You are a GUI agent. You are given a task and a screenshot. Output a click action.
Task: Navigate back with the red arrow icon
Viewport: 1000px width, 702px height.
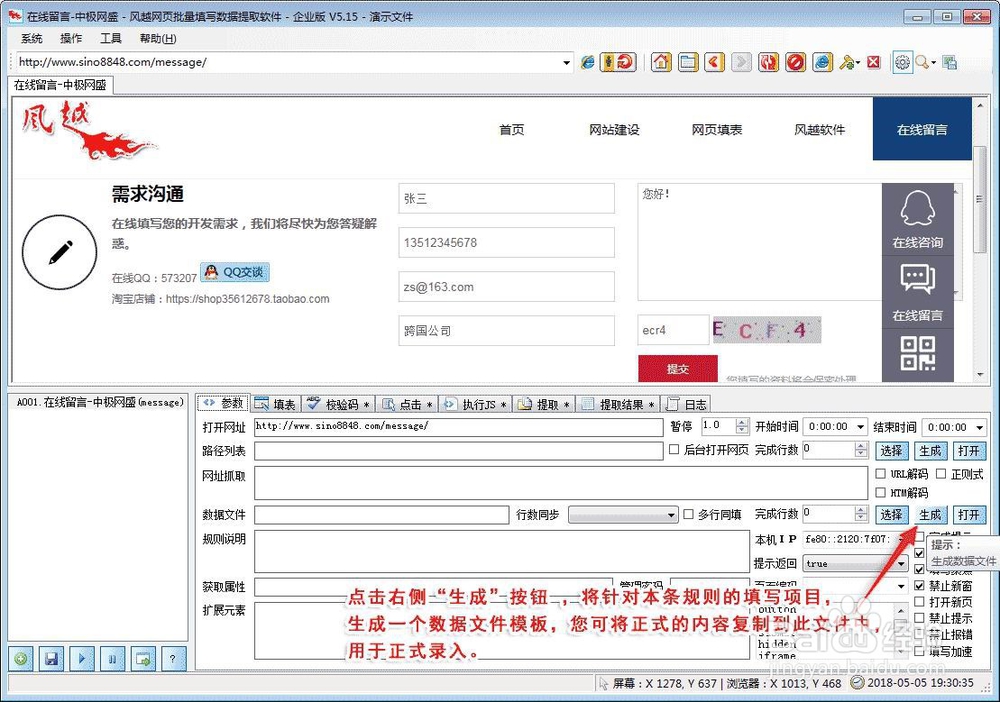[x=714, y=62]
